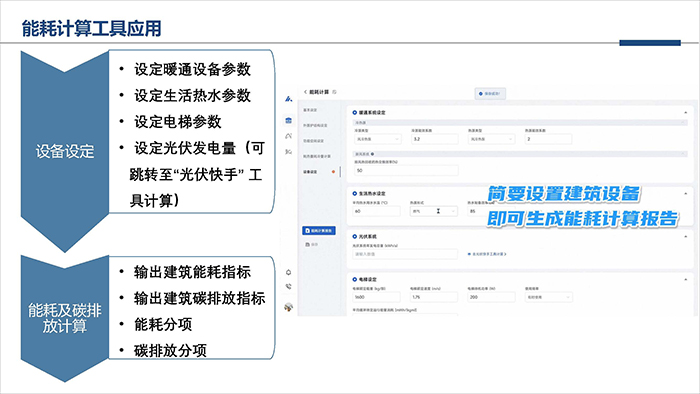Open the 冷源类型 dropdown
The width and height of the screenshot is (700, 394).
(x=377, y=139)
